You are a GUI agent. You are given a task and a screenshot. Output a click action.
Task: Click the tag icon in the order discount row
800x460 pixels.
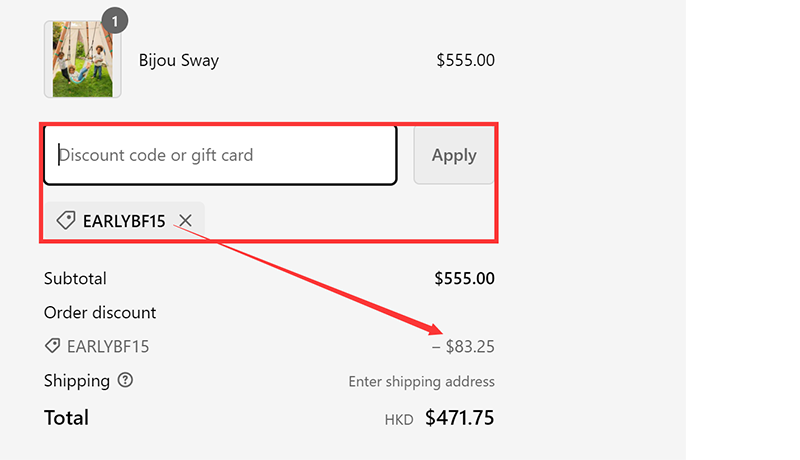point(52,346)
